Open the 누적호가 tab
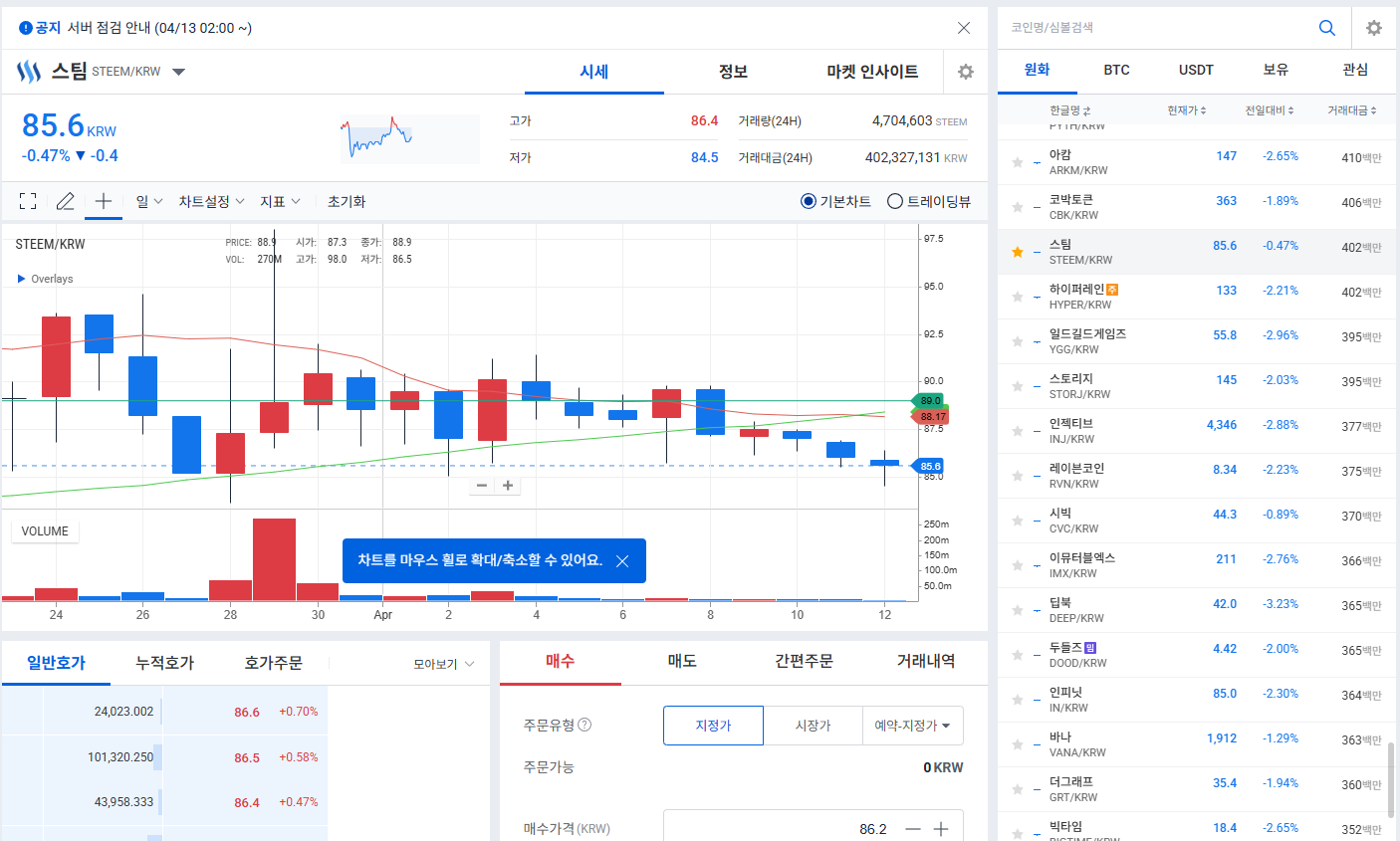Screen dimensions: 1400x841 pyautogui.click(x=165, y=663)
